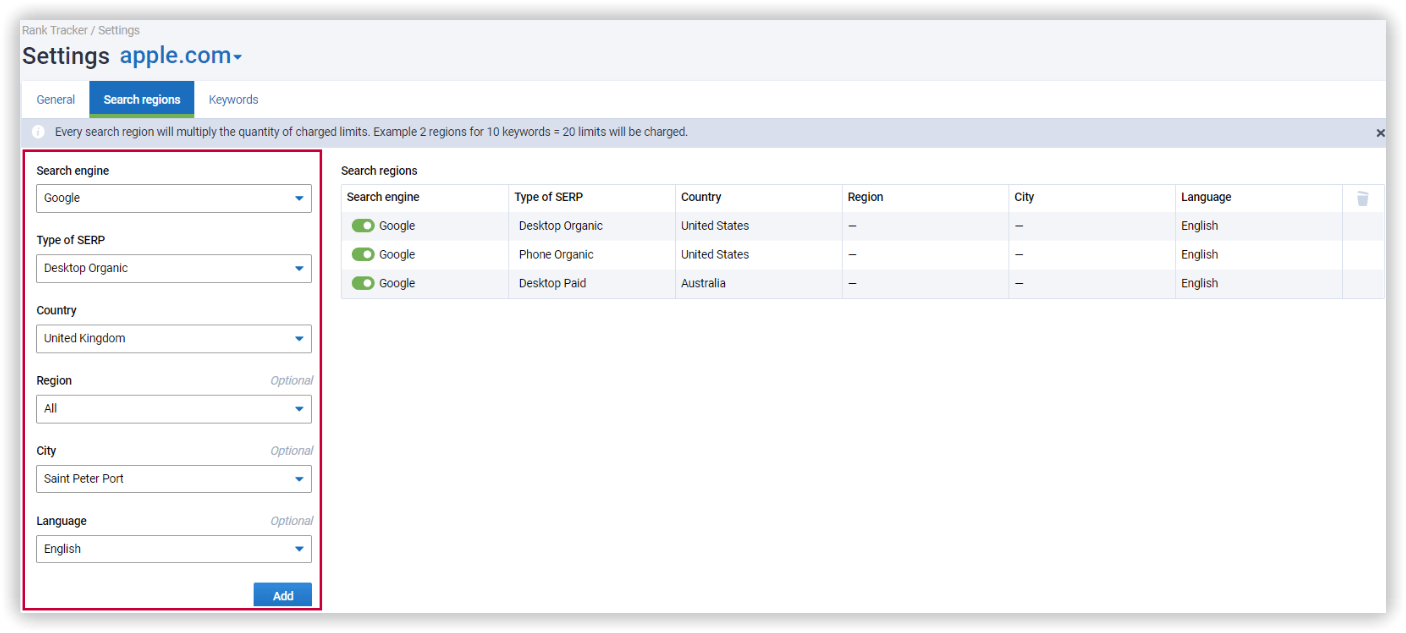The width and height of the screenshot is (1406, 633).
Task: Toggle off Google Phone Organic region
Action: tap(363, 255)
